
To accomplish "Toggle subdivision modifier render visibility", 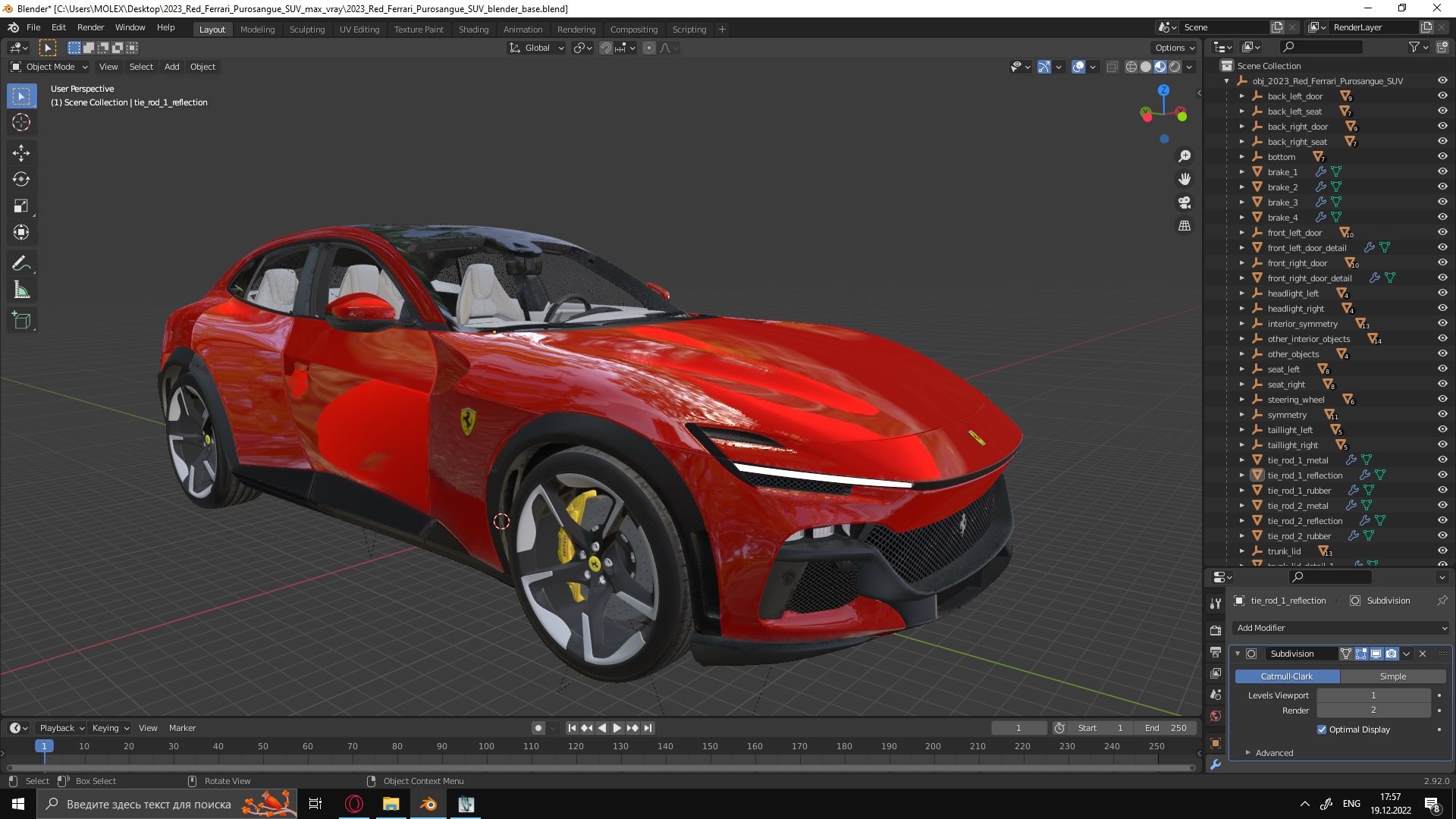I will tap(1392, 654).
